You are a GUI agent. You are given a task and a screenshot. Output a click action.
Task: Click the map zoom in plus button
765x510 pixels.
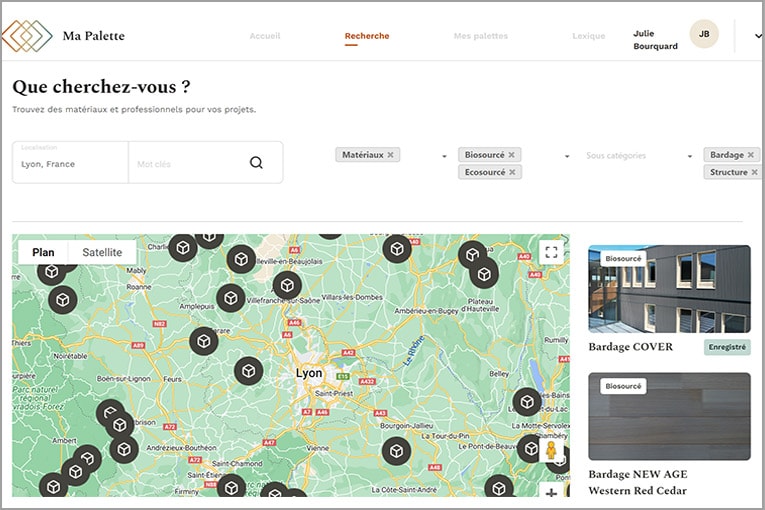pos(551,493)
